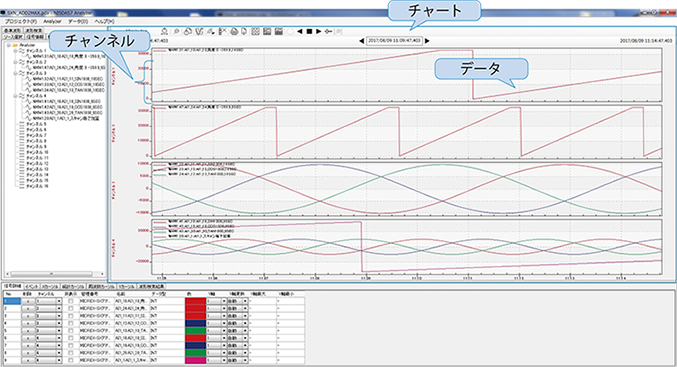
Task: Open the Analyzer menu
Action: [x=52, y=21]
